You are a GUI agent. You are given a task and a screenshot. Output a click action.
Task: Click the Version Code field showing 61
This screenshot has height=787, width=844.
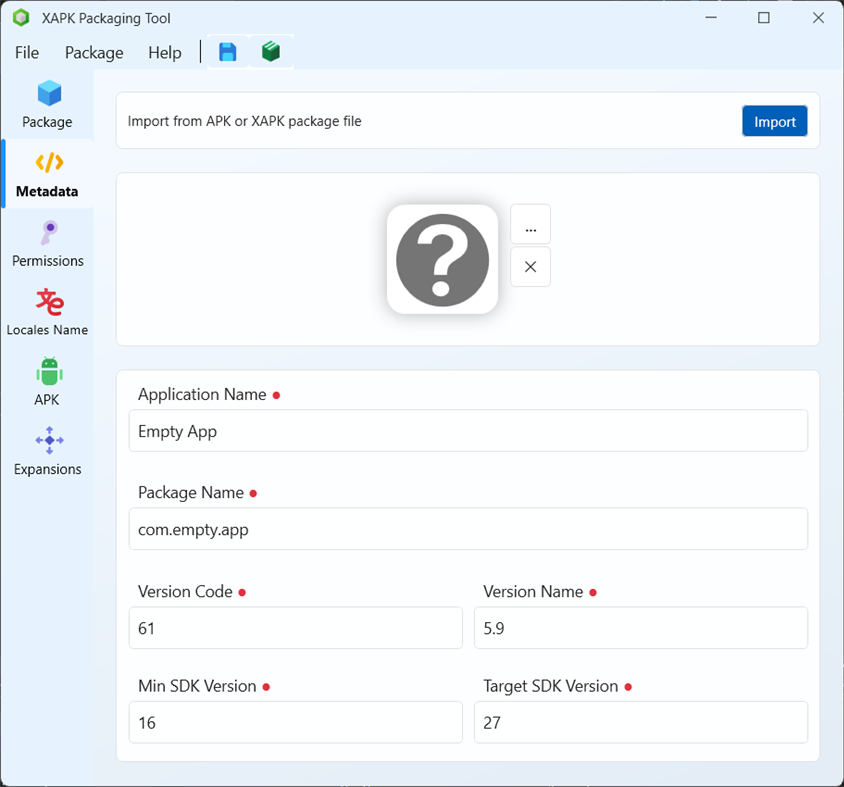click(x=295, y=628)
